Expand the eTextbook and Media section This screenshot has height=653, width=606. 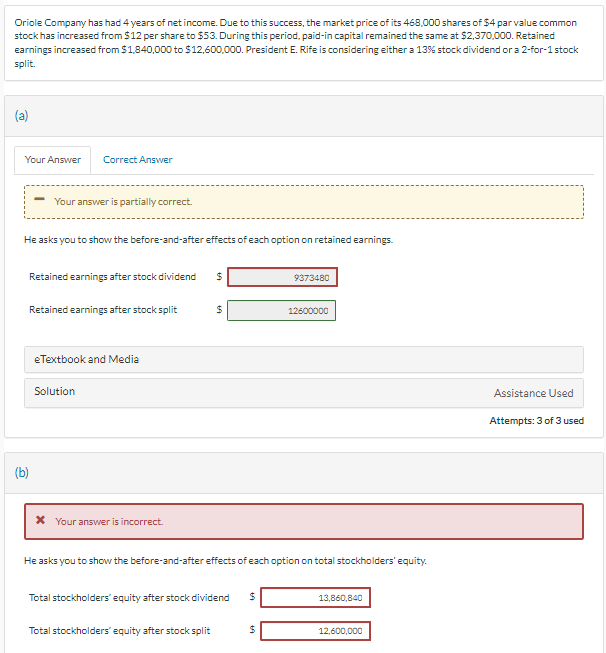pos(303,359)
